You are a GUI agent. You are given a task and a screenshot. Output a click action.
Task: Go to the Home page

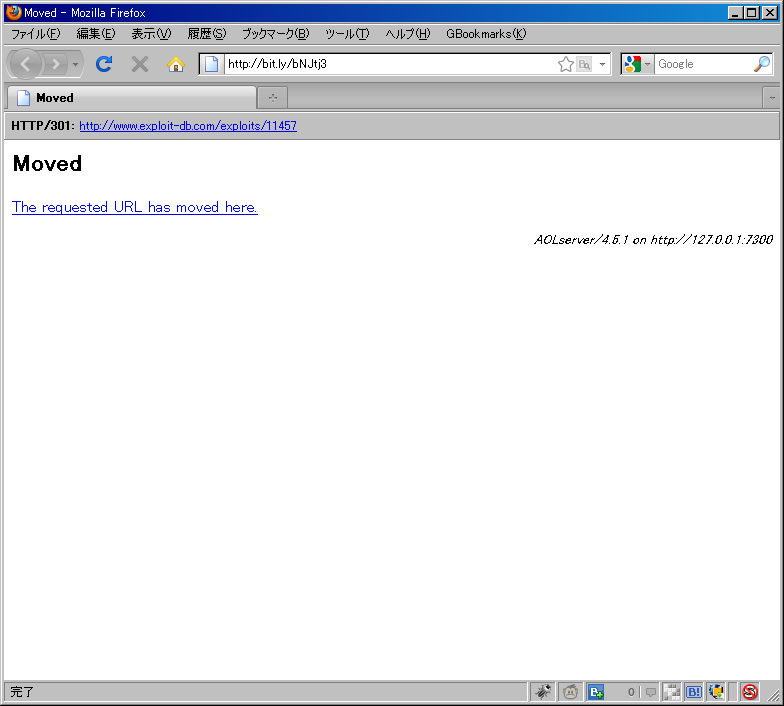click(176, 64)
